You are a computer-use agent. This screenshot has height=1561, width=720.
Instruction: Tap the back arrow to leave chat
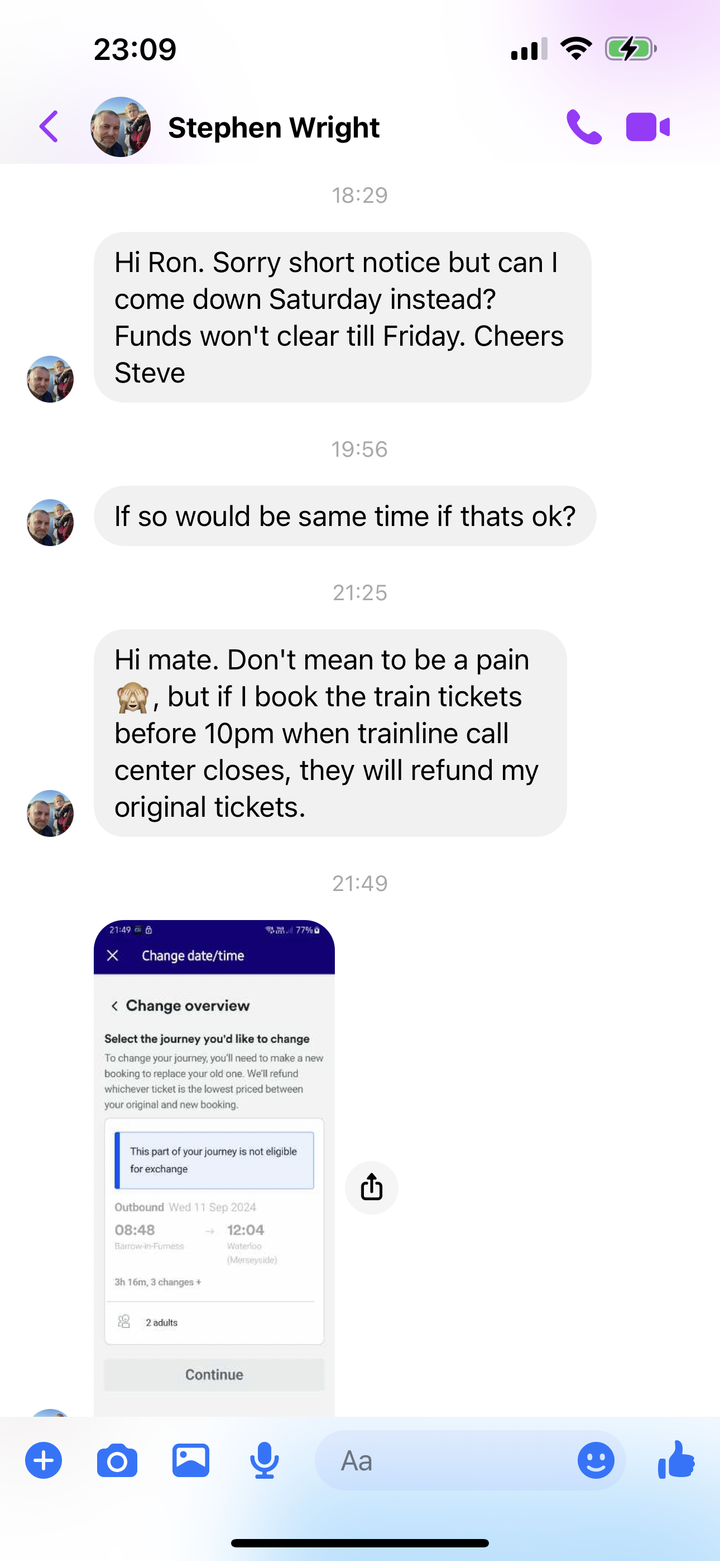(x=48, y=127)
